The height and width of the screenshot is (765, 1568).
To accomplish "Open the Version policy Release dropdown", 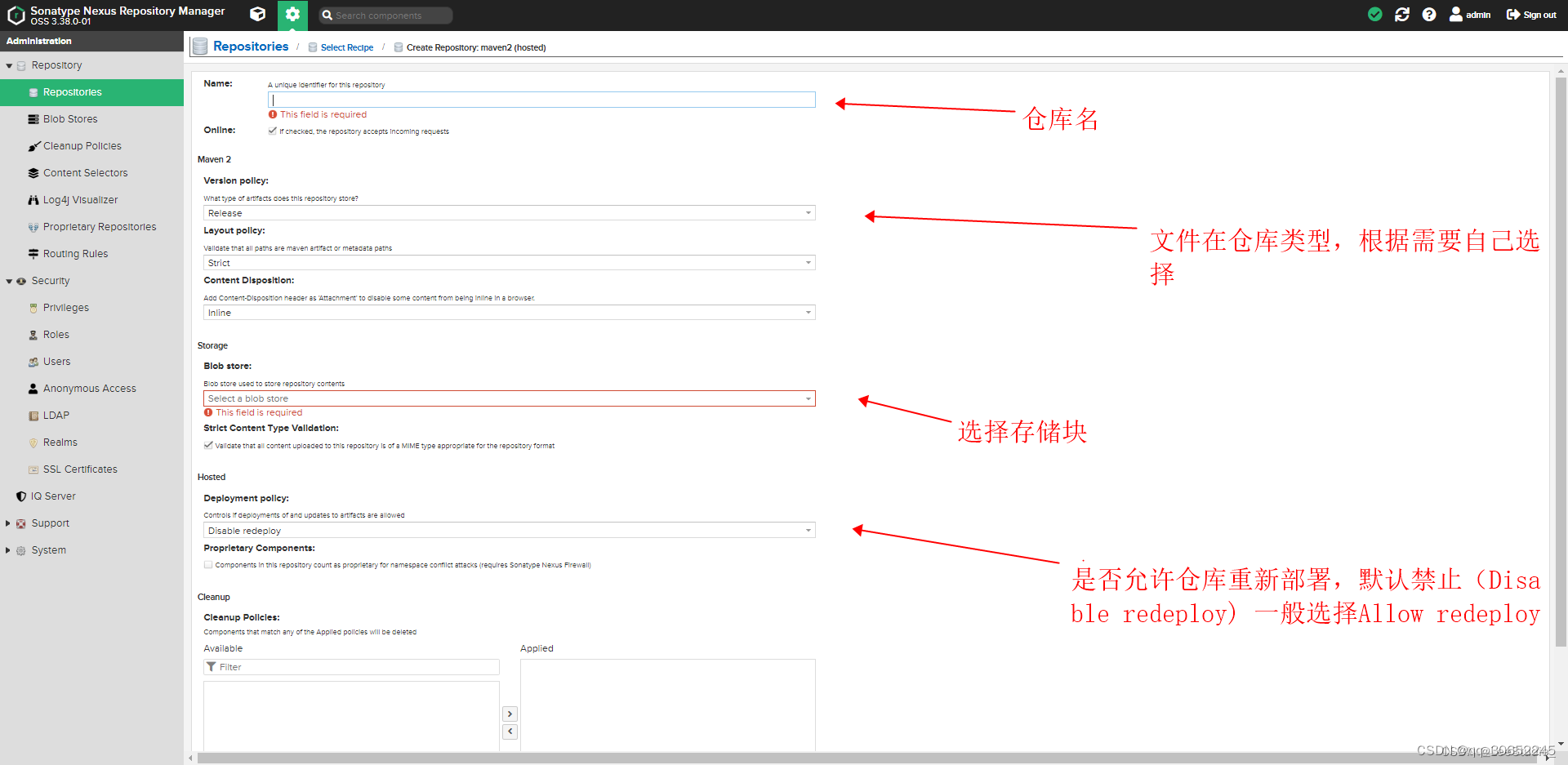I will (x=509, y=213).
